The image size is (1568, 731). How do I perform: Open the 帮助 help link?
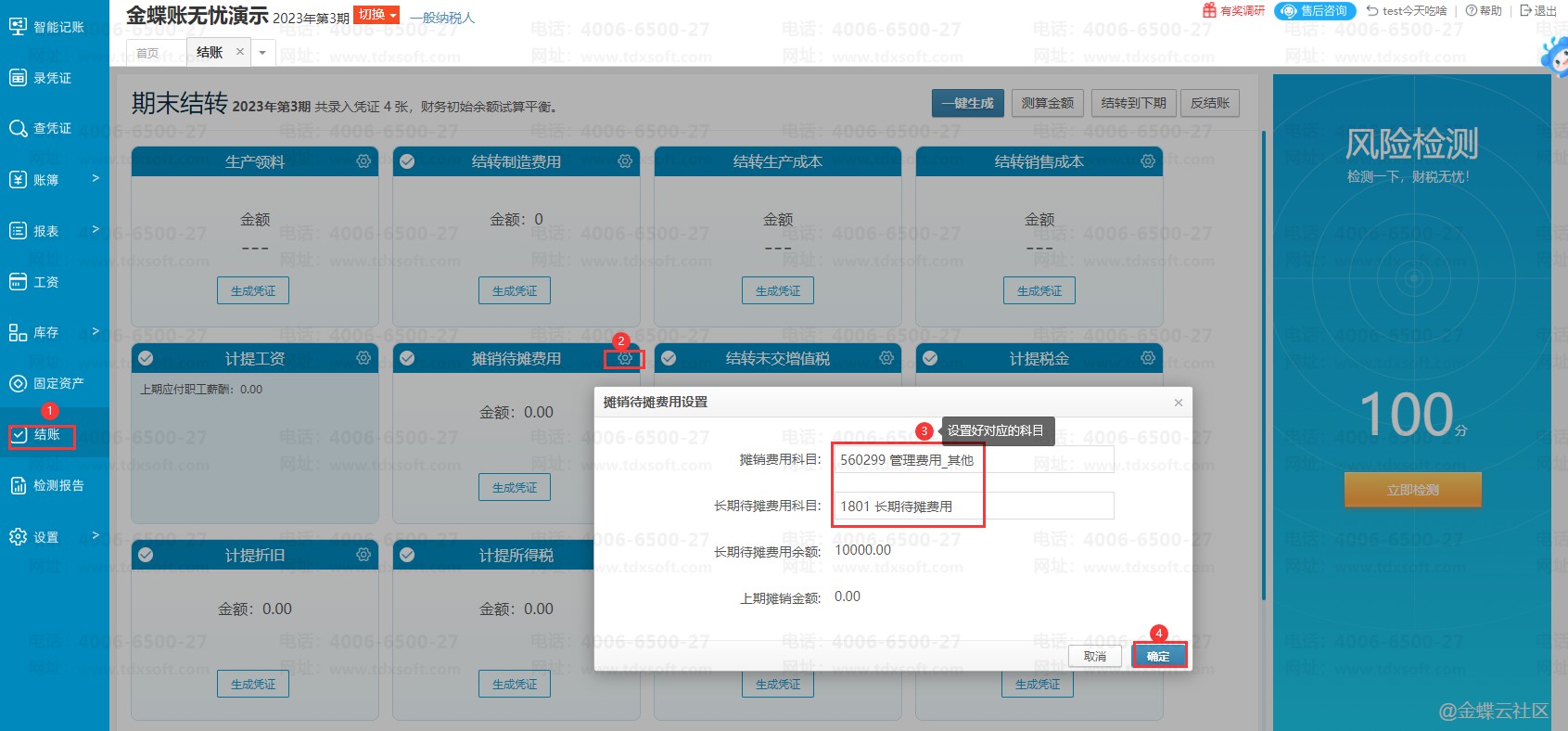1484,11
